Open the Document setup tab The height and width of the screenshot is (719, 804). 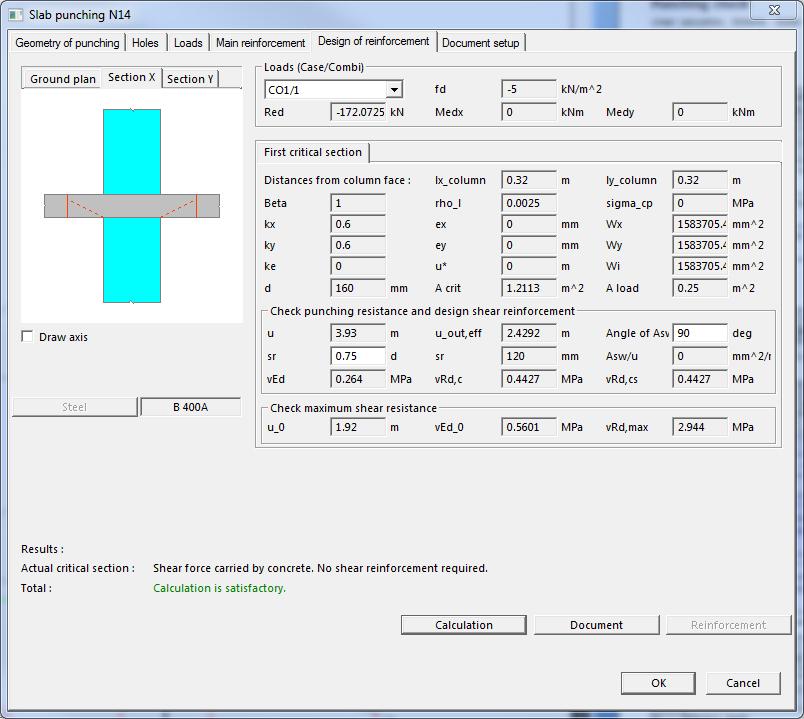(x=480, y=43)
